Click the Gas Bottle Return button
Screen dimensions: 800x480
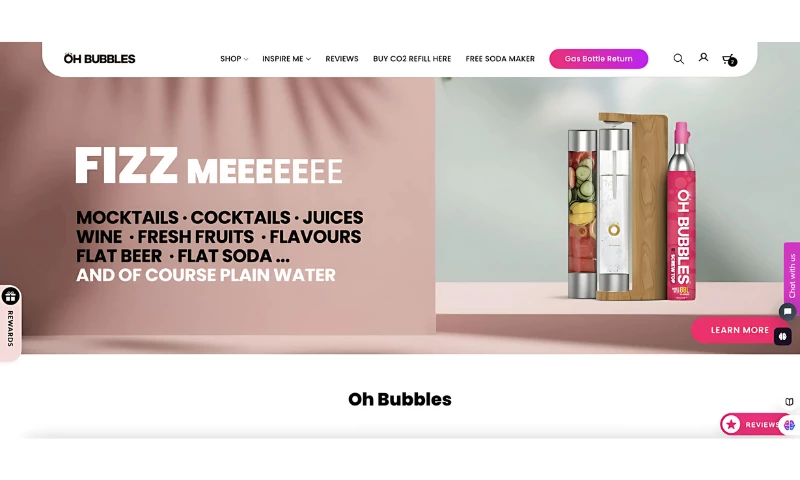pyautogui.click(x=598, y=59)
